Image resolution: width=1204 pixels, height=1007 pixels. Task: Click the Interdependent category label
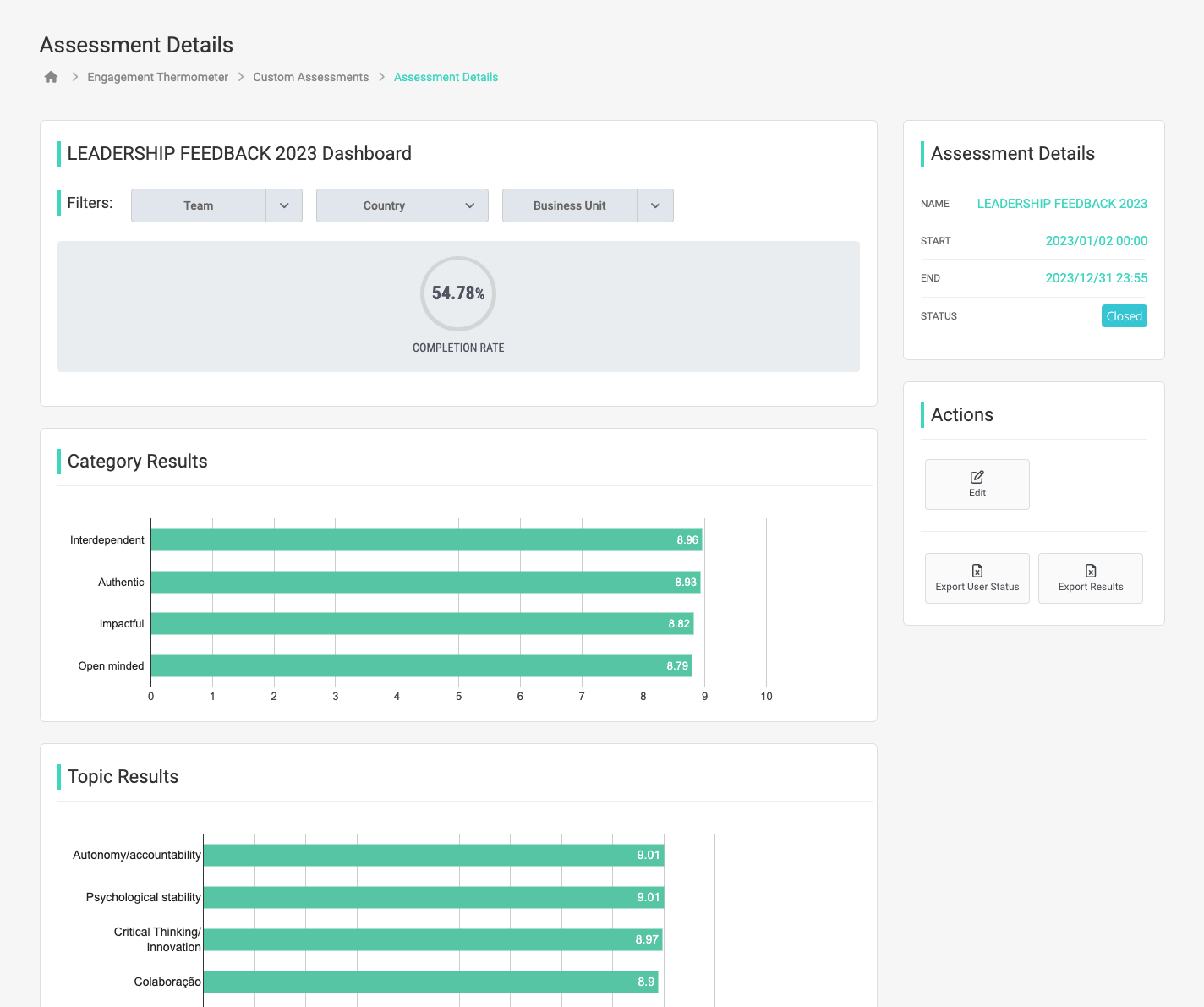click(107, 540)
